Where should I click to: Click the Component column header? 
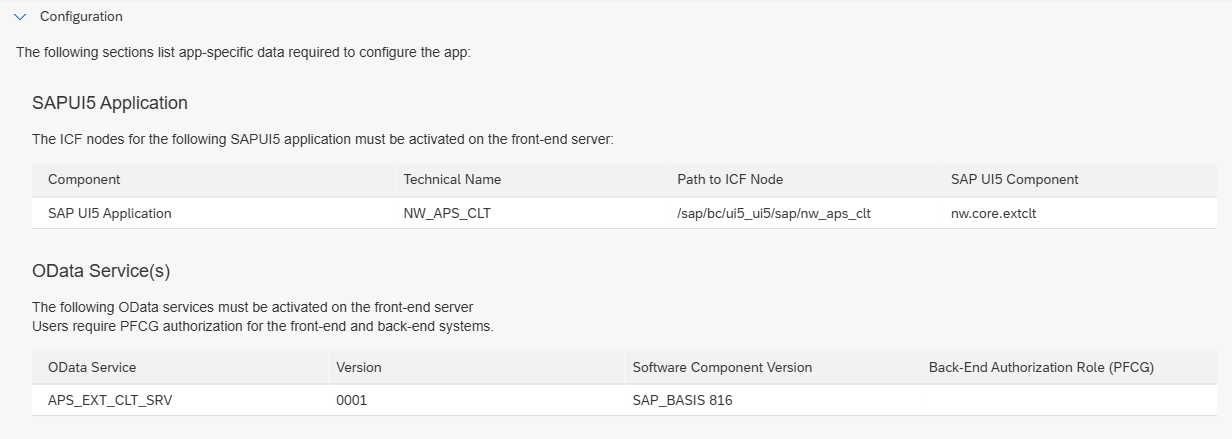click(x=84, y=180)
